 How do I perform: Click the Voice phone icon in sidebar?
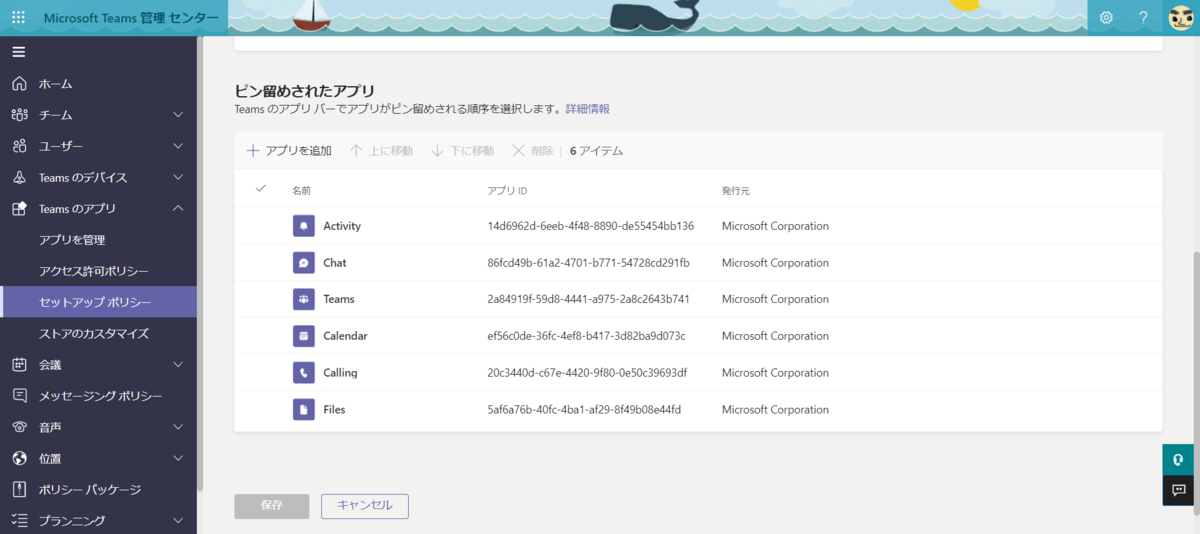19,427
